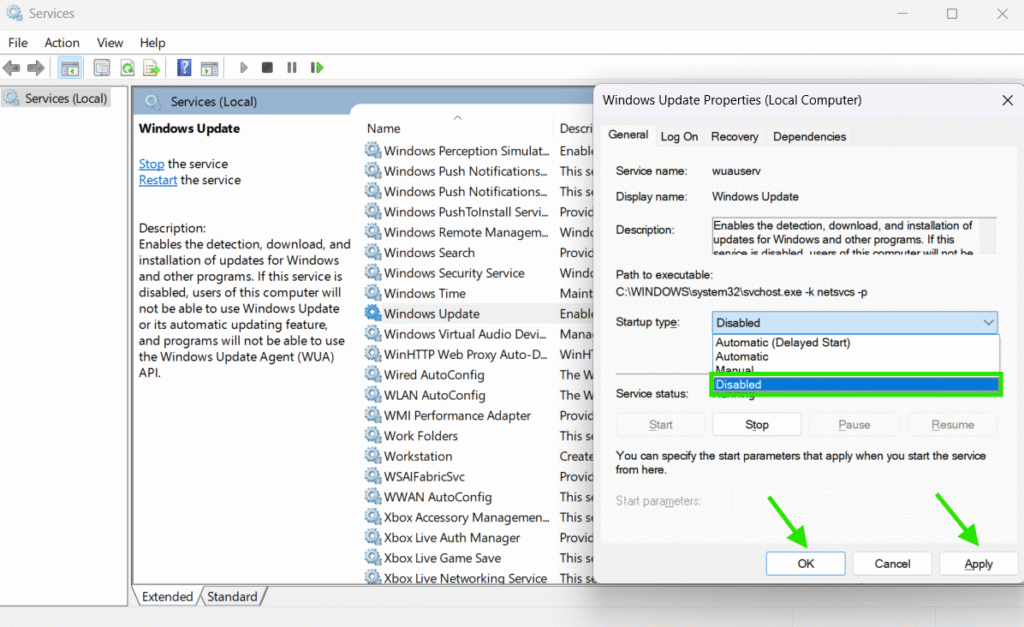
Task: Select Automatic (Delayed Start) startup option
Action: tap(782, 343)
